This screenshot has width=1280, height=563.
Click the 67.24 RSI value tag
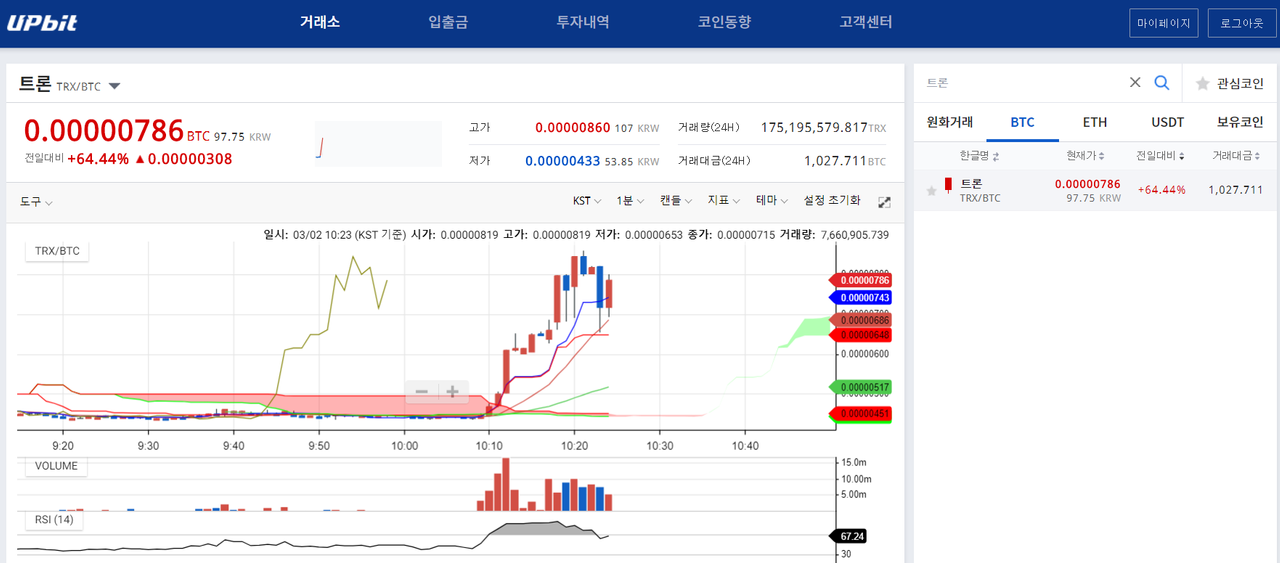[x=849, y=536]
